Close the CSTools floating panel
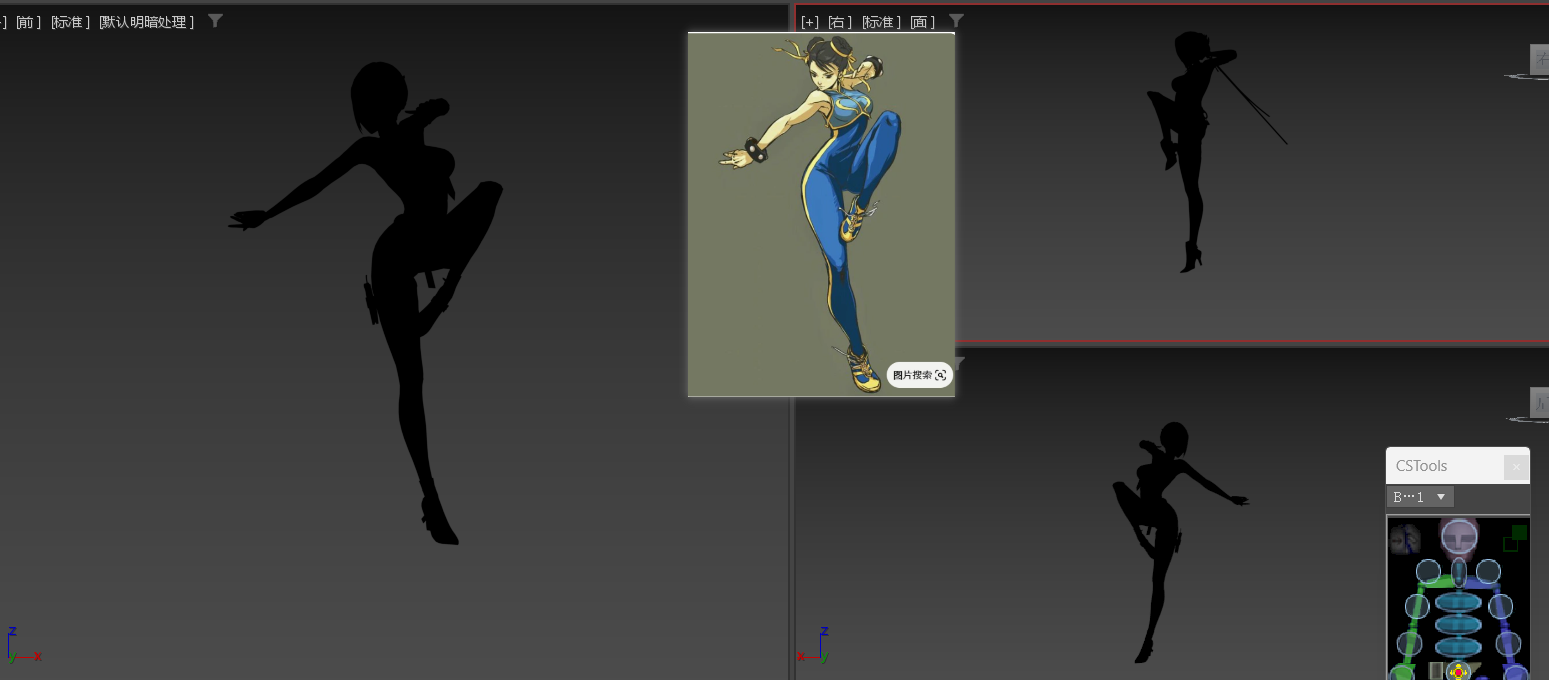Image resolution: width=1549 pixels, height=680 pixels. [1516, 466]
